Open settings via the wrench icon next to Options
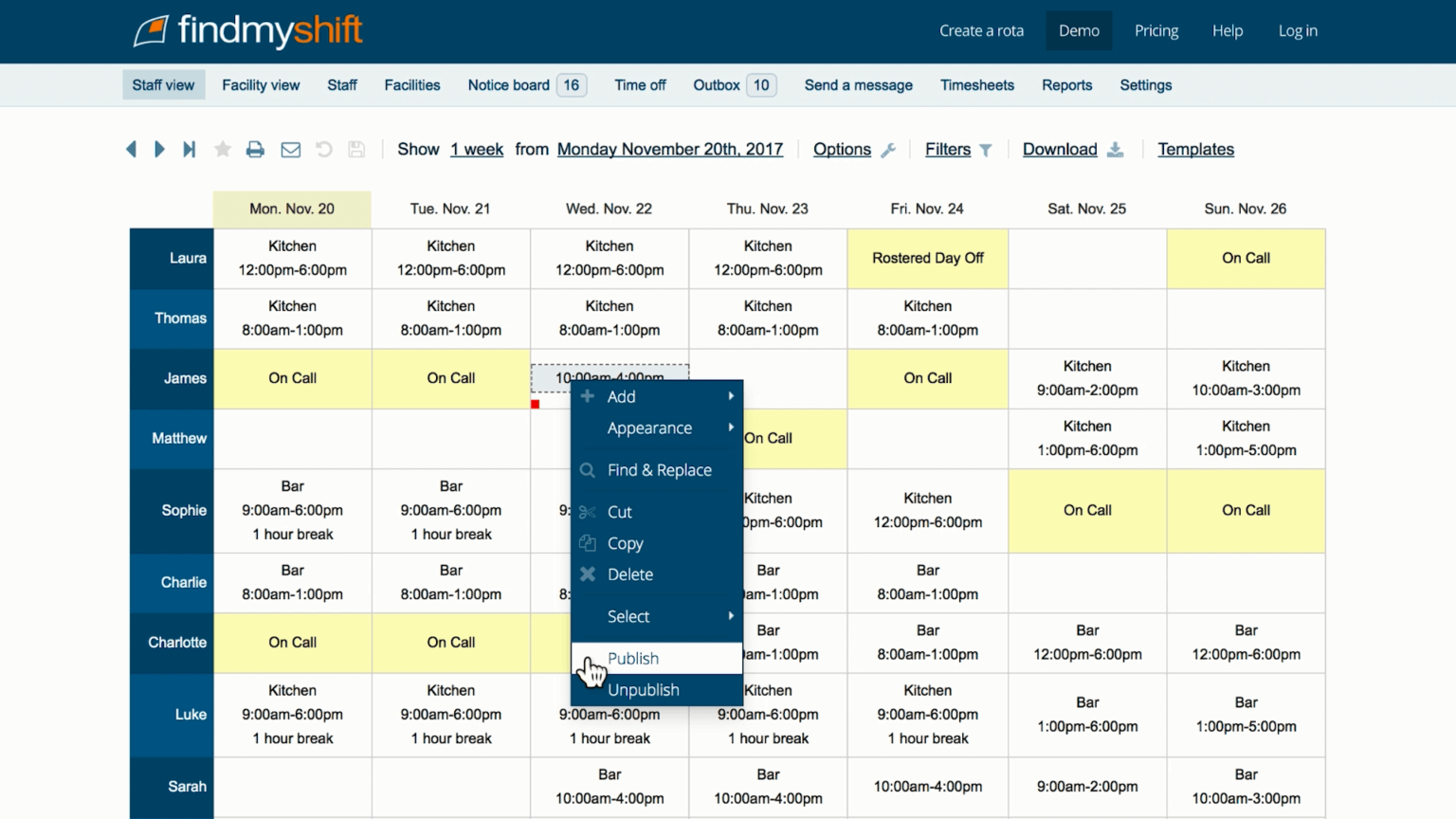Viewport: 1456px width, 819px height. click(x=888, y=149)
